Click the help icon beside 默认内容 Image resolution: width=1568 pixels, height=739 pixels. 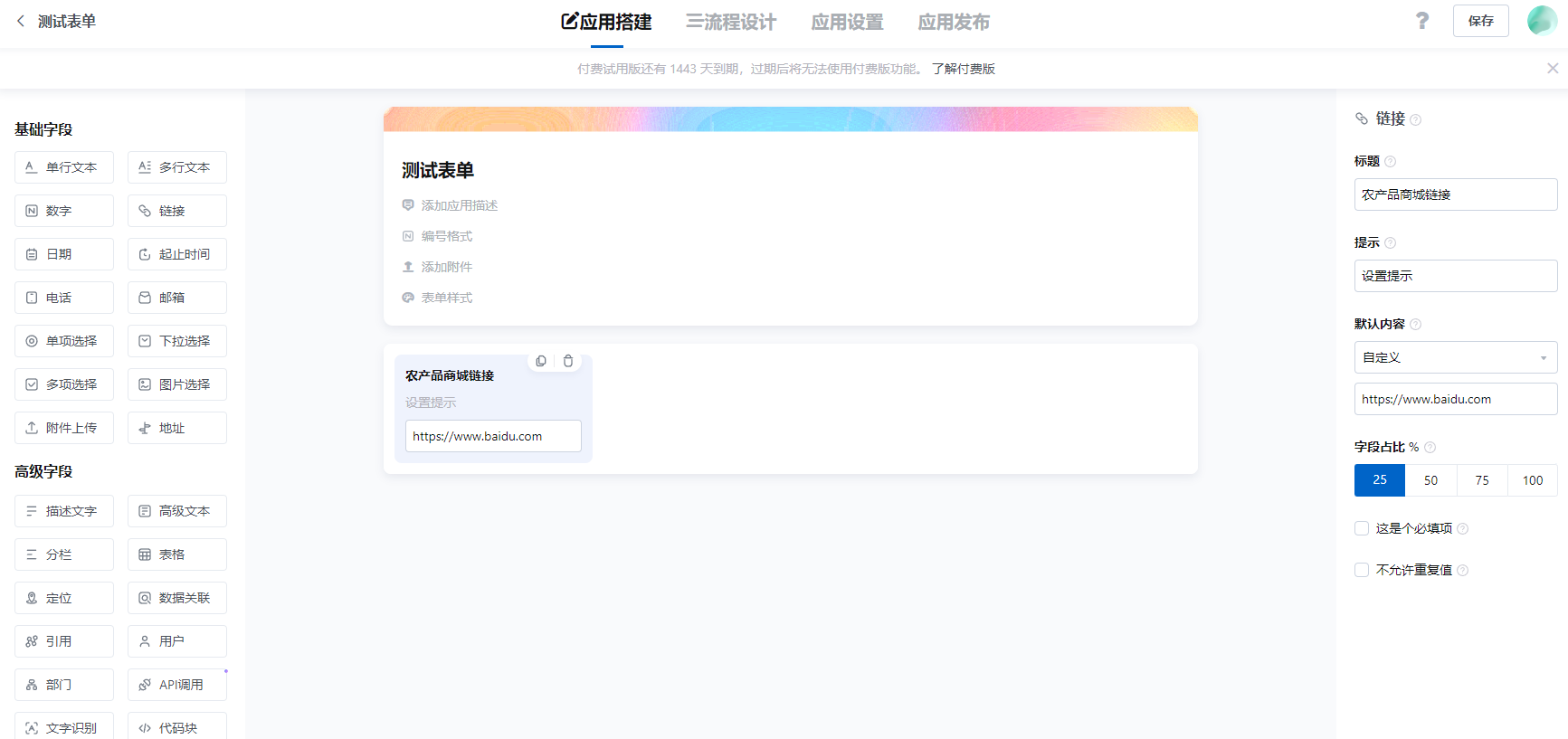pyautogui.click(x=1416, y=325)
